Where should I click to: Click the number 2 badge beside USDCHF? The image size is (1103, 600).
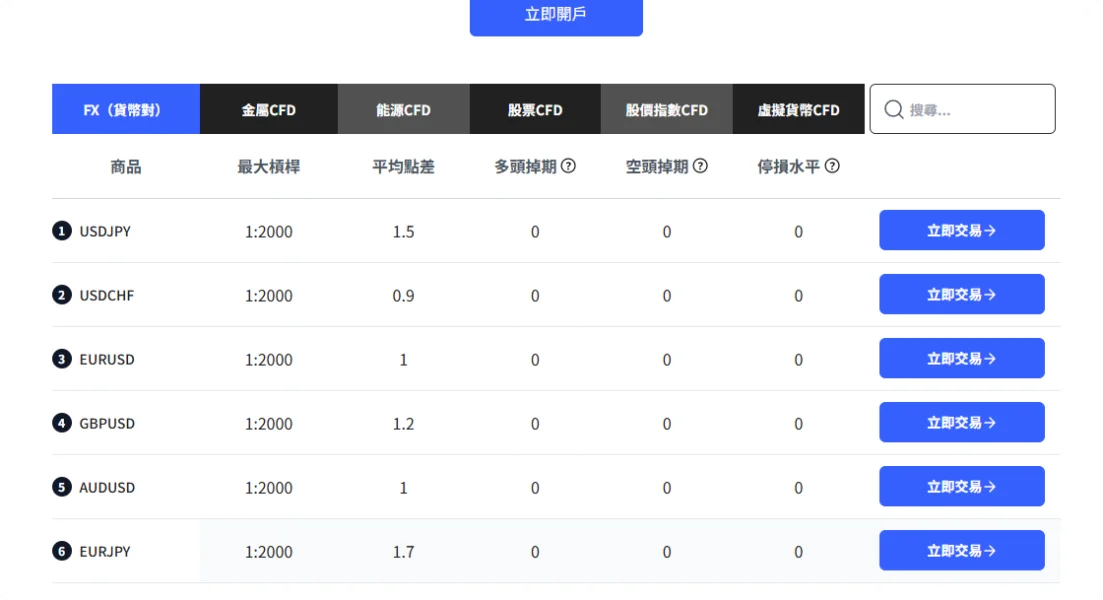[62, 295]
